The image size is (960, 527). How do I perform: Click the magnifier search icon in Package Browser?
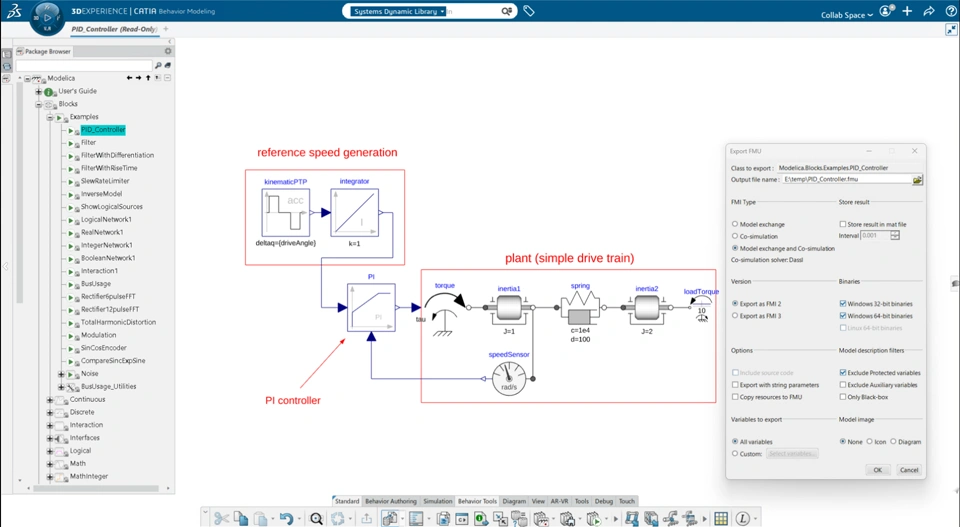click(158, 65)
